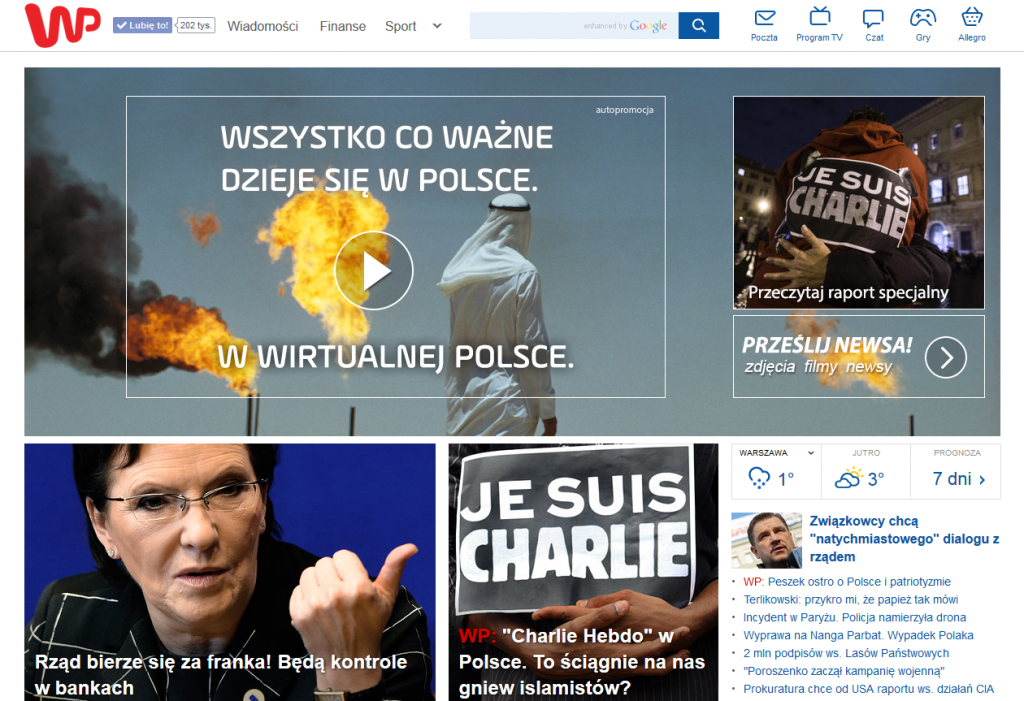
Task: Open the Gry gamepad icon
Action: pyautogui.click(x=922, y=18)
